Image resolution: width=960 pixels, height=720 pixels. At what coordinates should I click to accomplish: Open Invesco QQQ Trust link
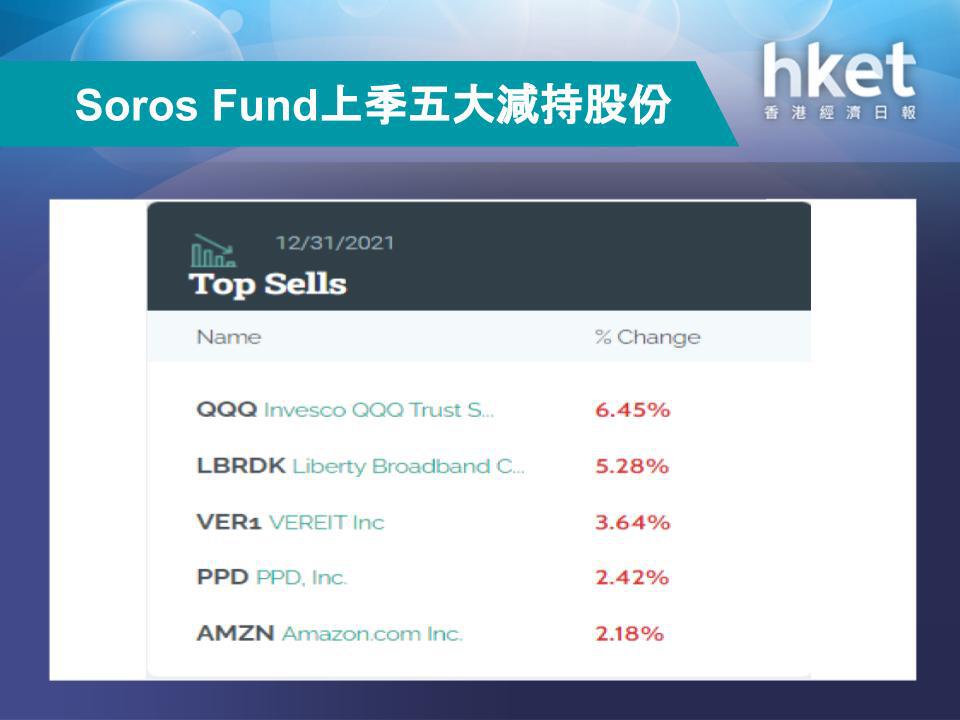point(378,410)
